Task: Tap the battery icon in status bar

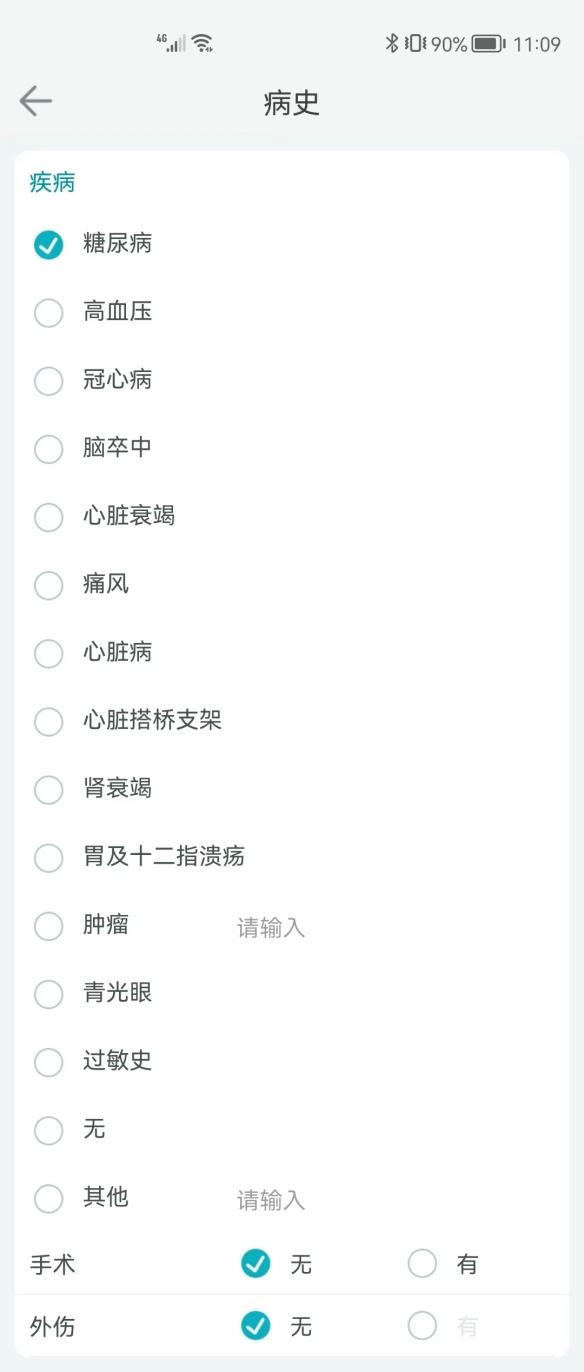Action: coord(488,43)
